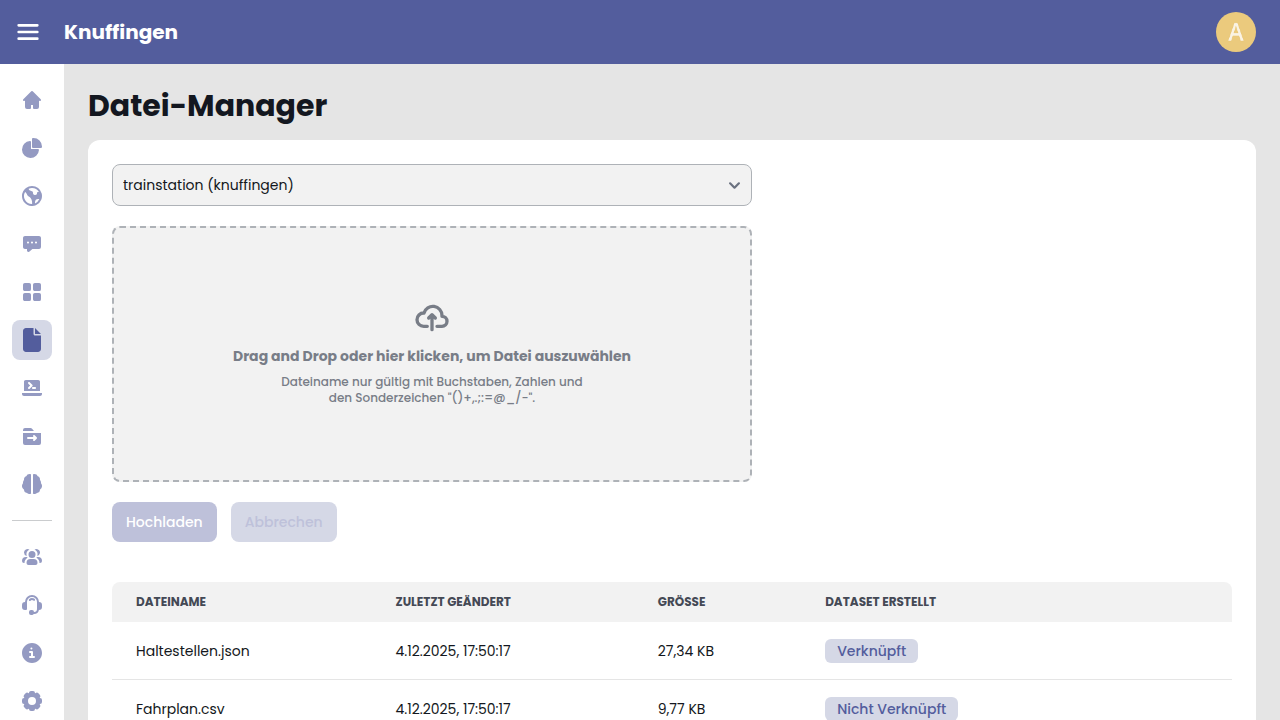Screen dimensions: 1280x720
Task: Open the user avatar 'A' menu
Action: [1235, 32]
